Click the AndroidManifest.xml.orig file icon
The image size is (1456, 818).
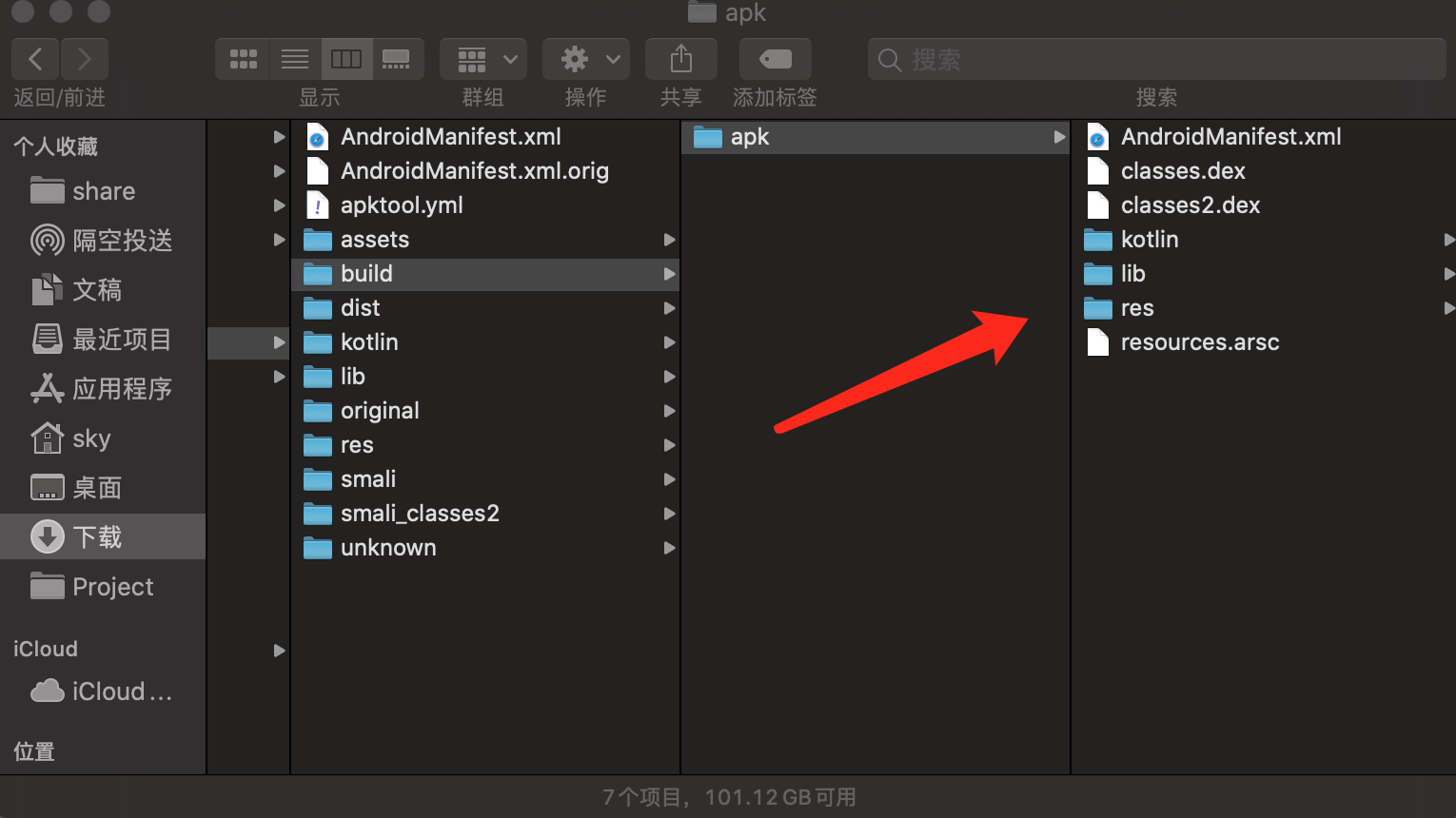coord(318,171)
